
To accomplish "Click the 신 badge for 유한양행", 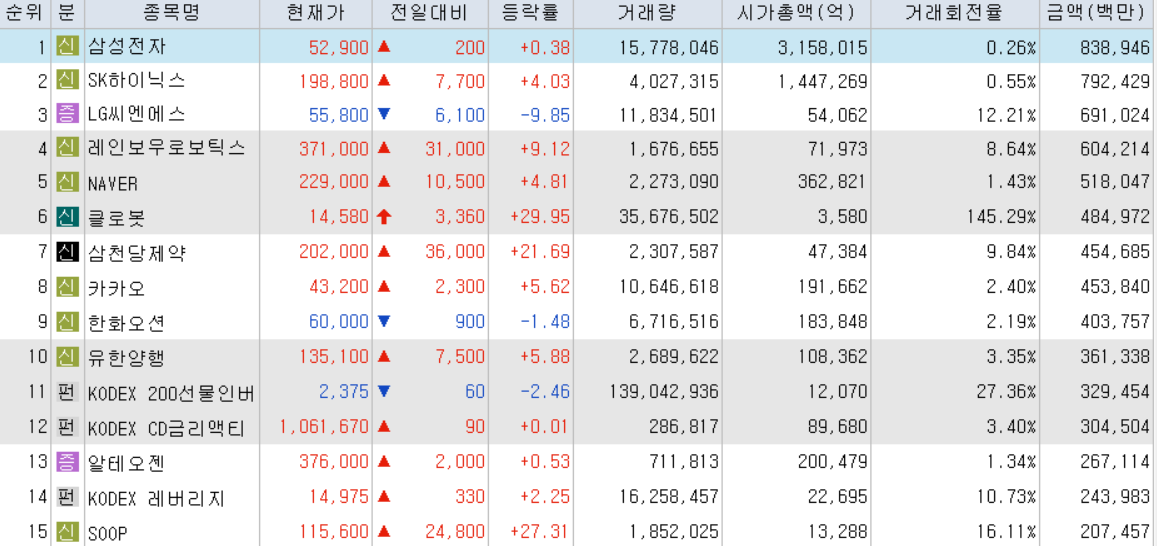I will [x=66, y=357].
